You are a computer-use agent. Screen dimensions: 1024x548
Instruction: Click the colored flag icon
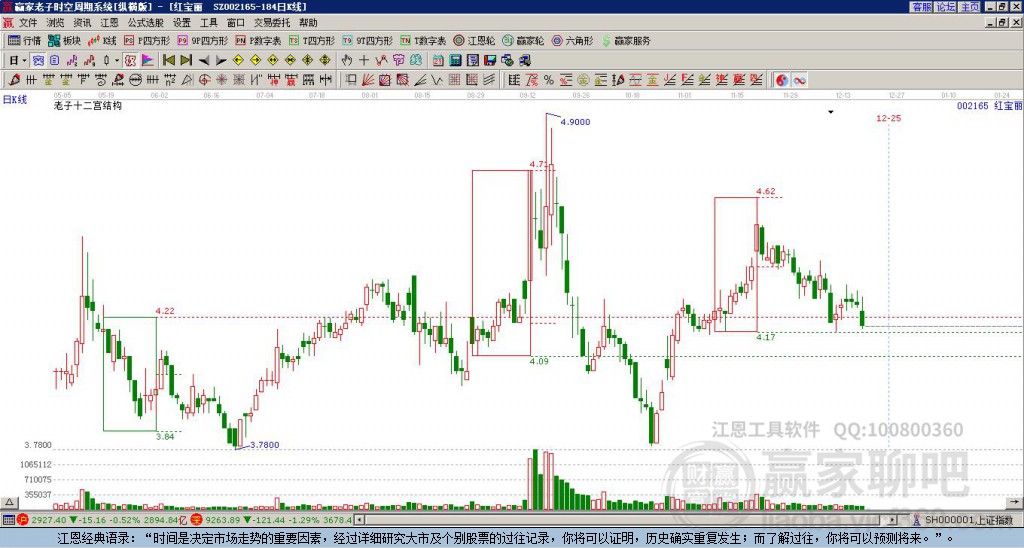pyautogui.click(x=148, y=61)
